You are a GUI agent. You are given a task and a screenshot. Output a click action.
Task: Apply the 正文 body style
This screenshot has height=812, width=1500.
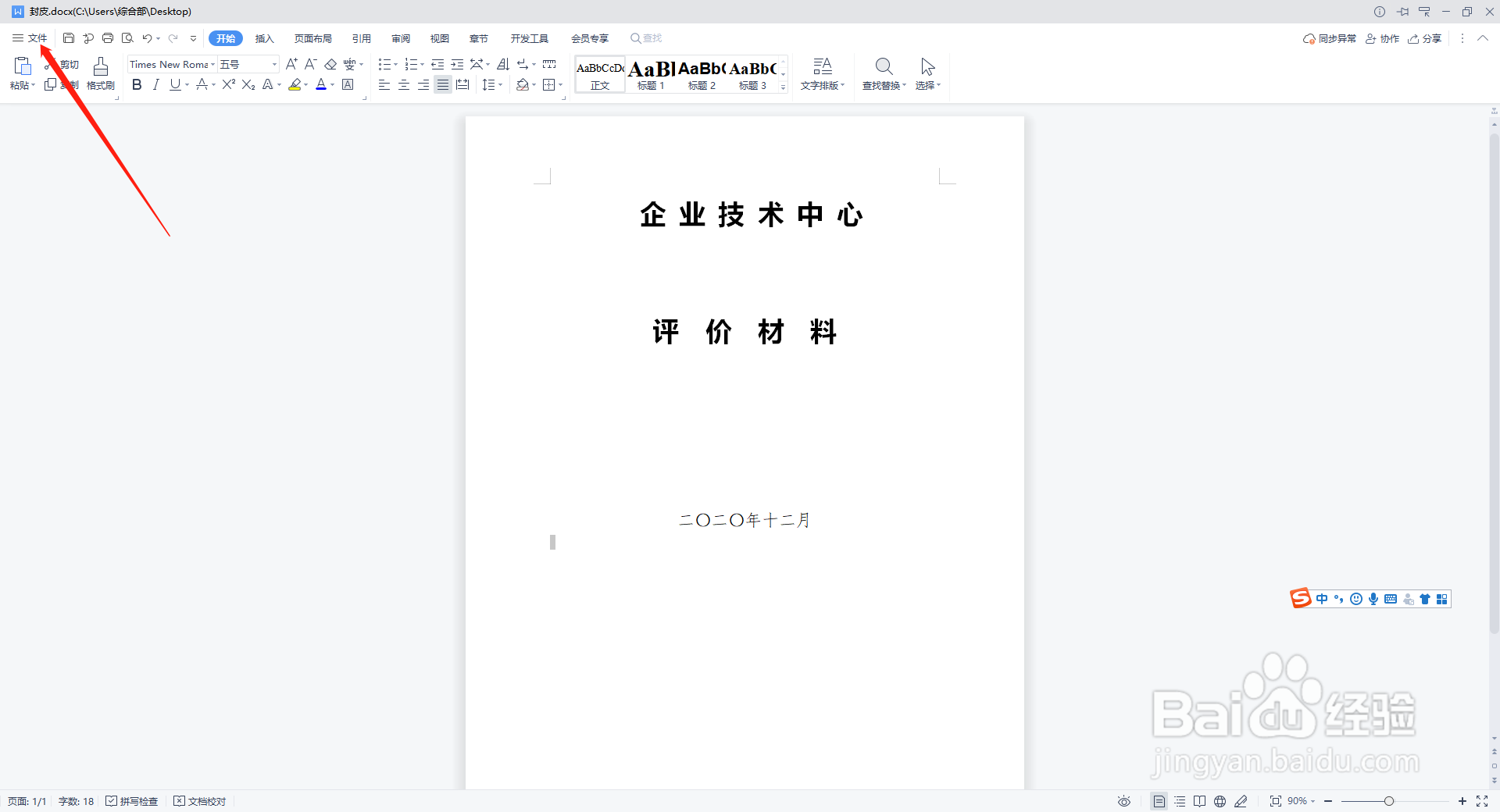pos(600,74)
